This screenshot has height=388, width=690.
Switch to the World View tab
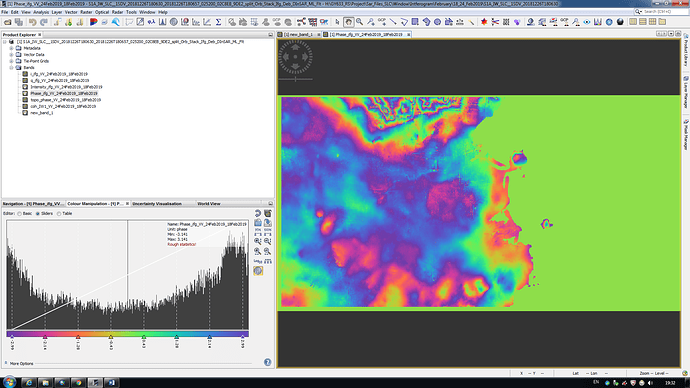coord(209,204)
